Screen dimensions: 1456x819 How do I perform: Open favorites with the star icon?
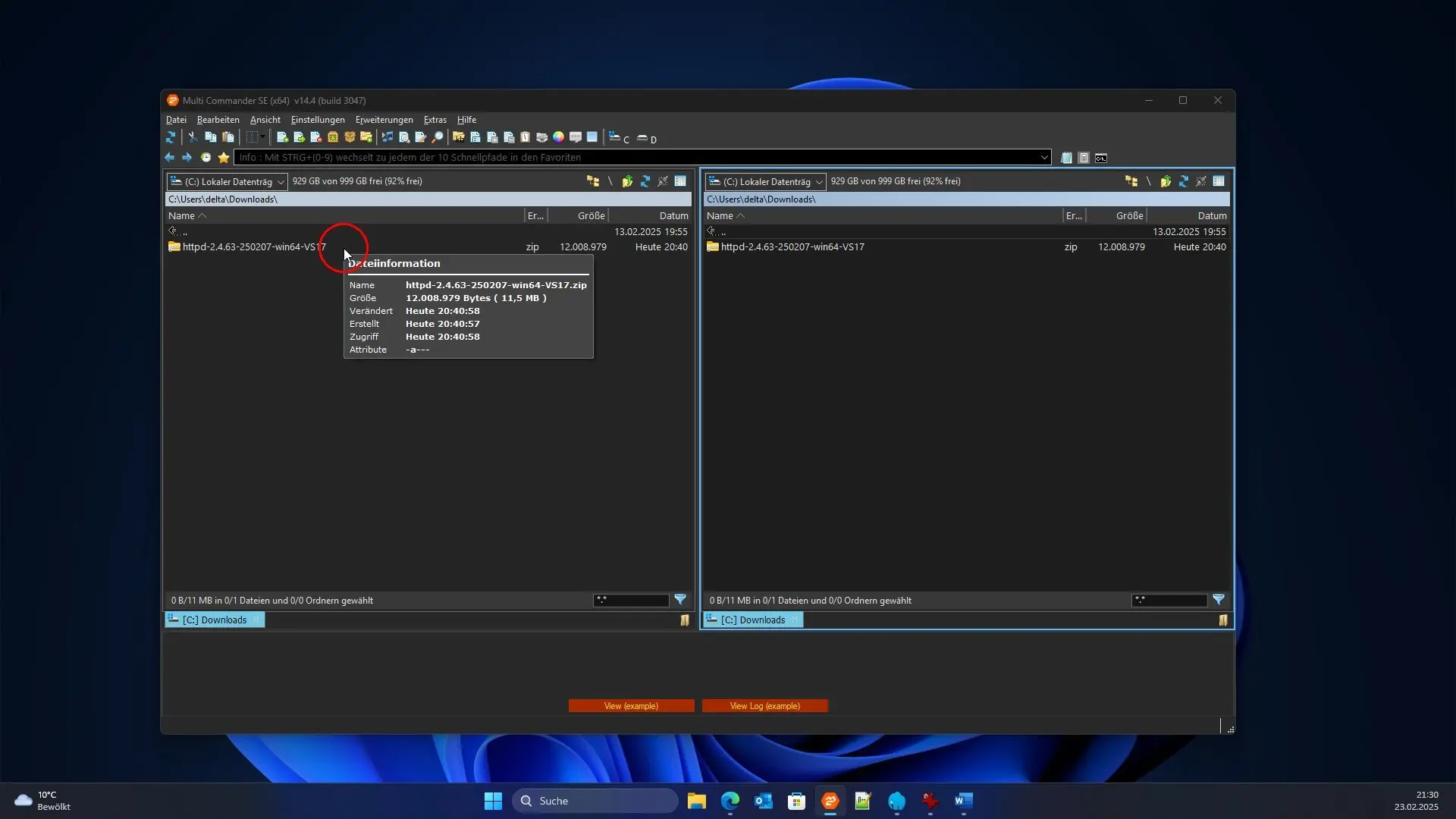pos(223,158)
